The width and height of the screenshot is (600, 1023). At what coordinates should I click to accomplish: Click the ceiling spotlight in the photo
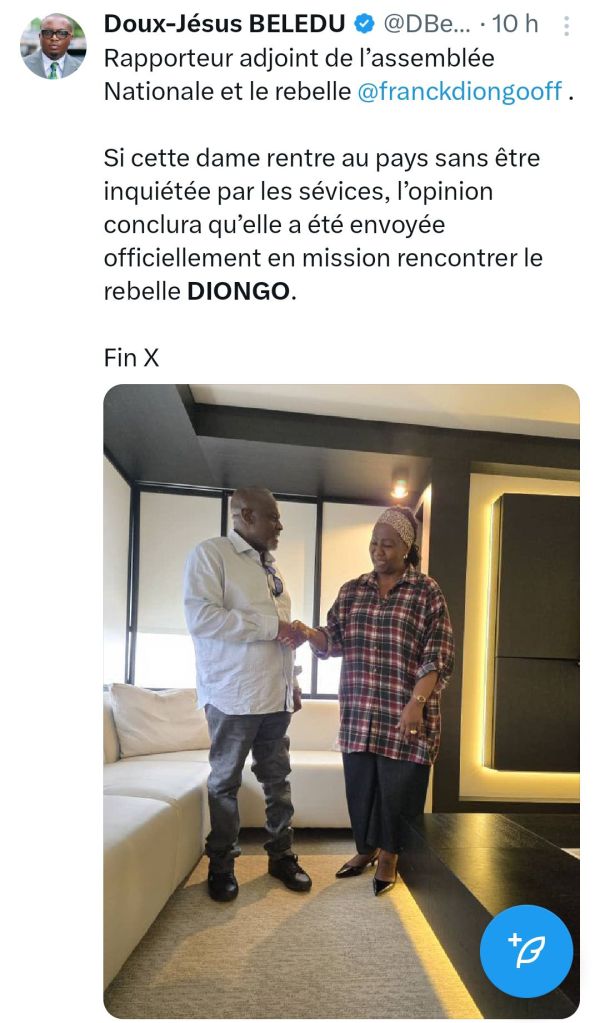(399, 488)
